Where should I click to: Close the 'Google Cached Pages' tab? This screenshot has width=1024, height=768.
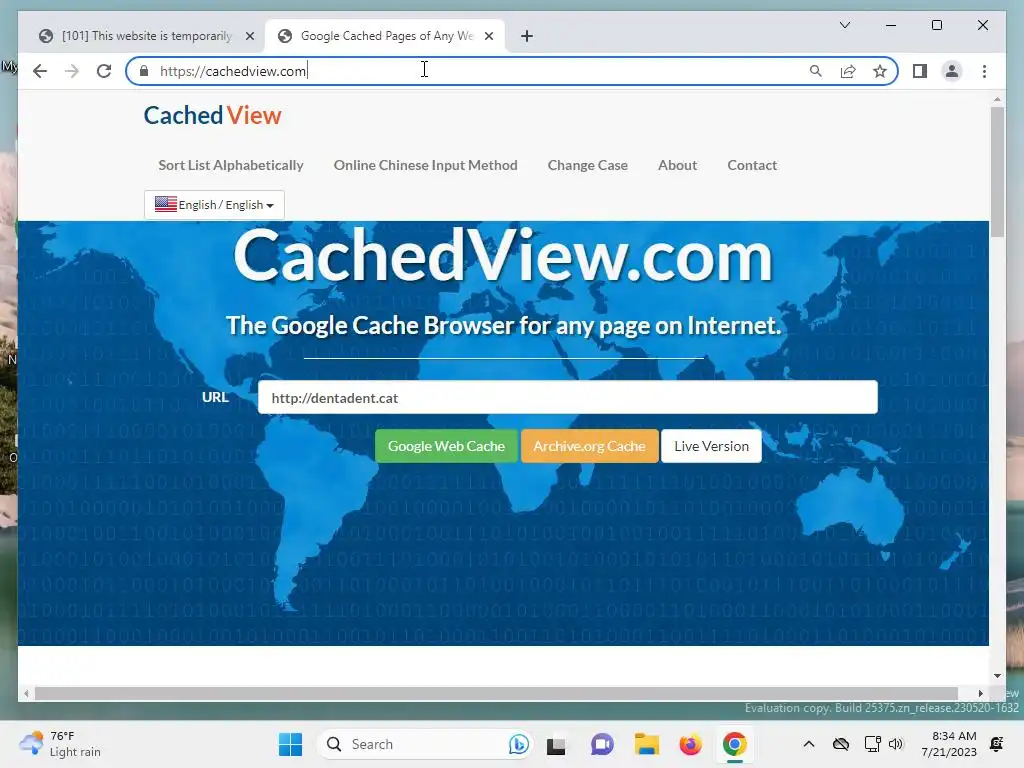click(x=488, y=36)
